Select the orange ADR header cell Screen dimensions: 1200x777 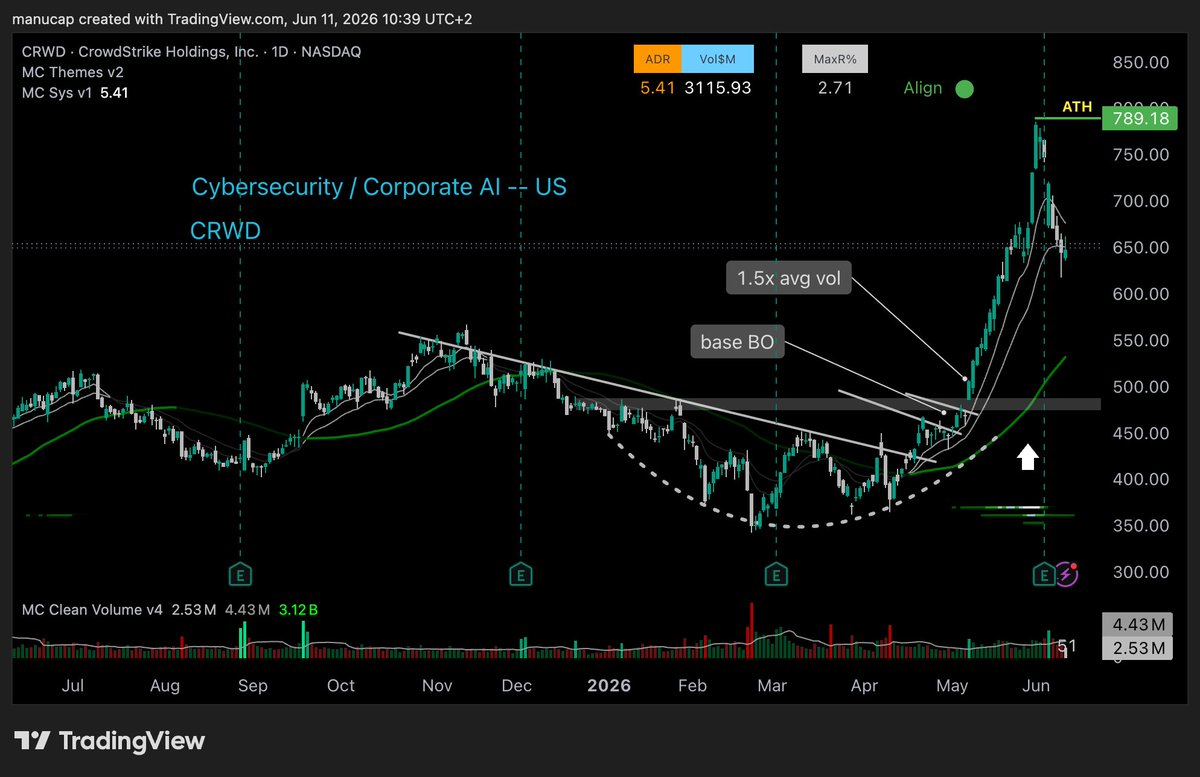657,59
